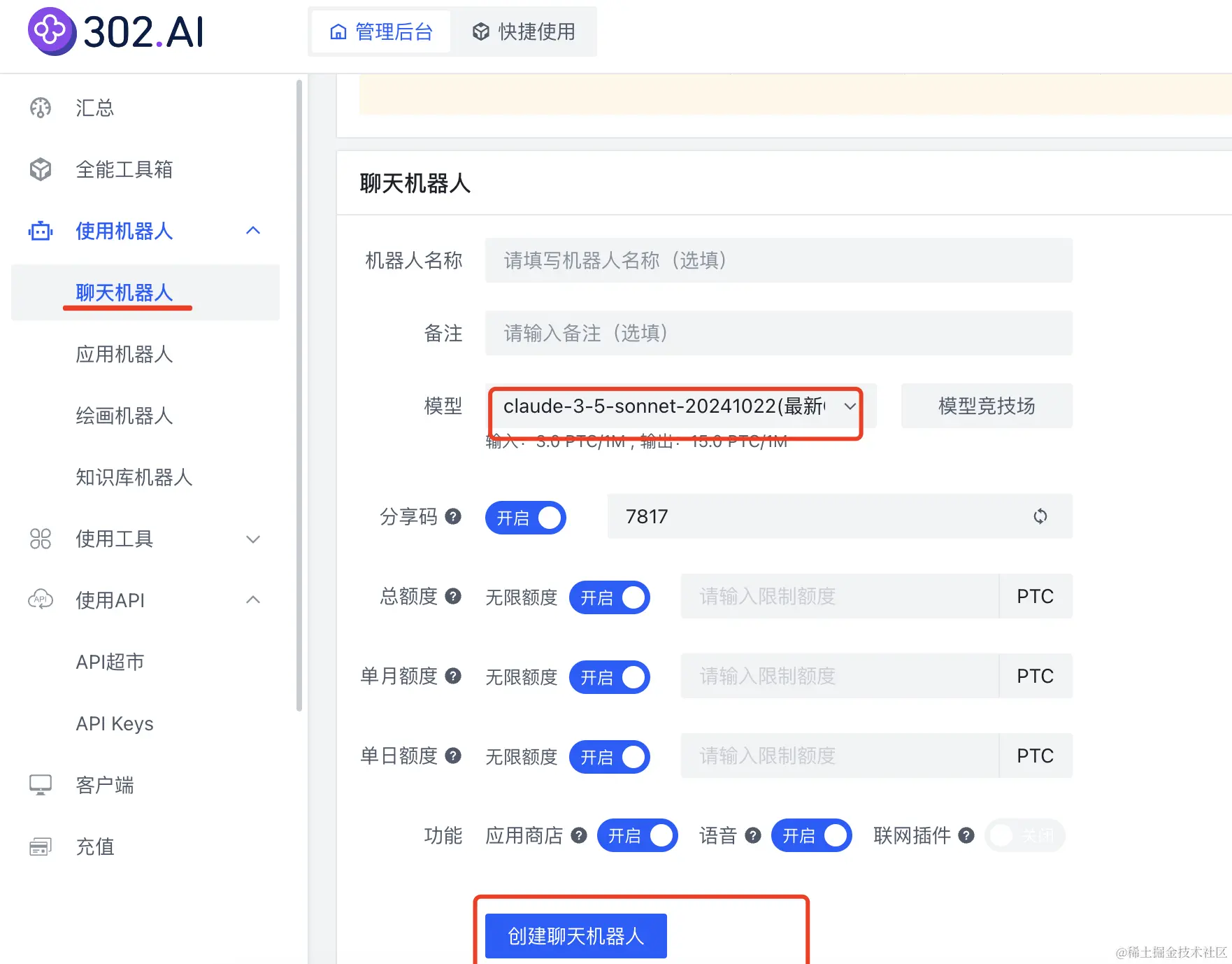Enable the 联网插件 web plugin toggle
This screenshot has height=964, width=1232.
tap(1024, 835)
